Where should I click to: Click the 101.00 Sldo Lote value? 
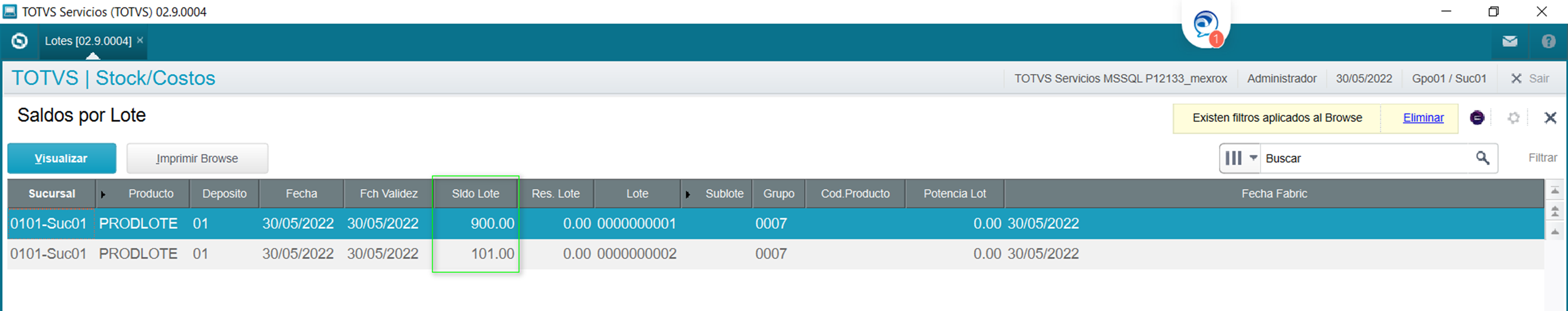(x=492, y=254)
